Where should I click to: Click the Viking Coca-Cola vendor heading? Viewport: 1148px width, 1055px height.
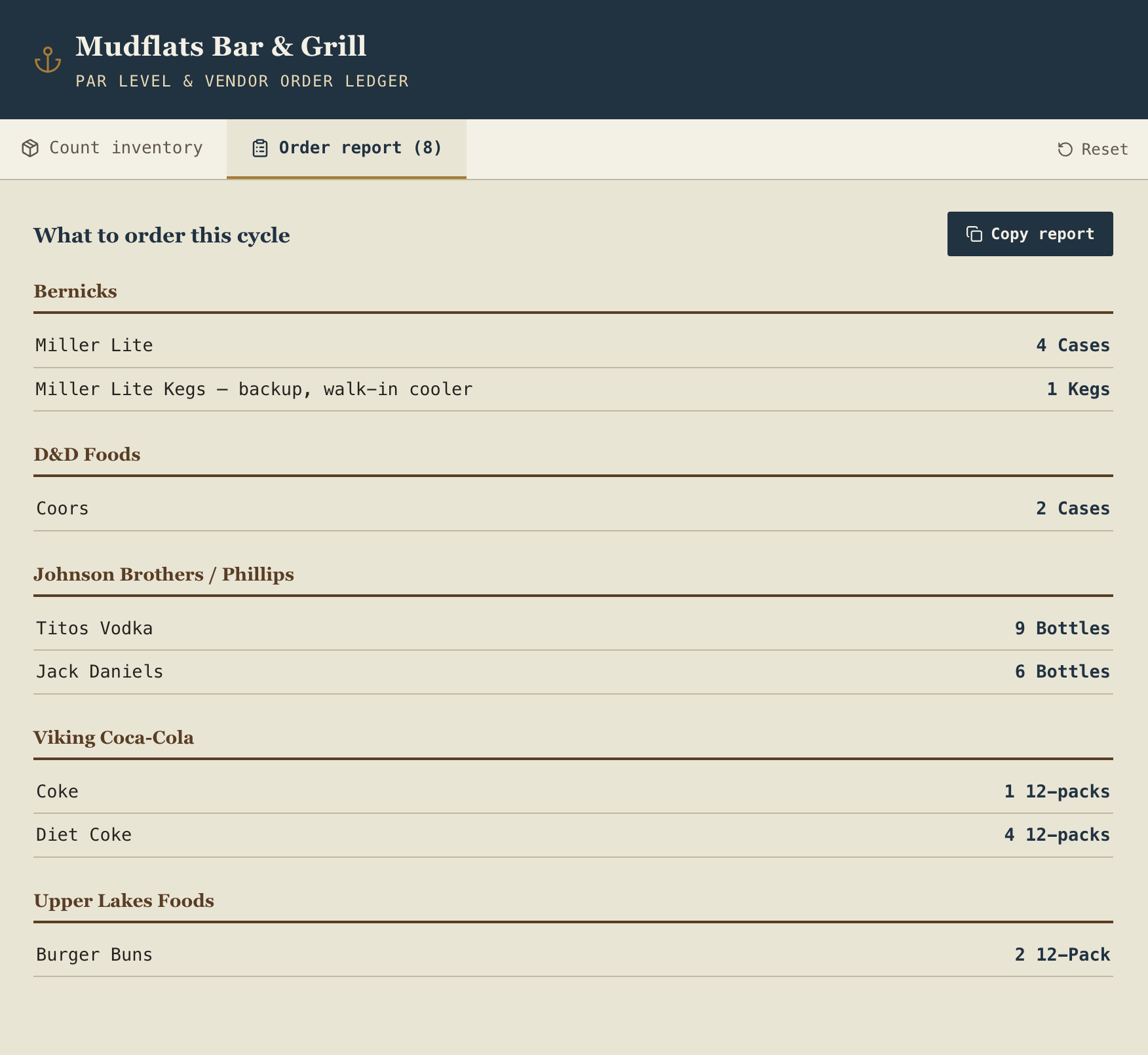point(113,737)
